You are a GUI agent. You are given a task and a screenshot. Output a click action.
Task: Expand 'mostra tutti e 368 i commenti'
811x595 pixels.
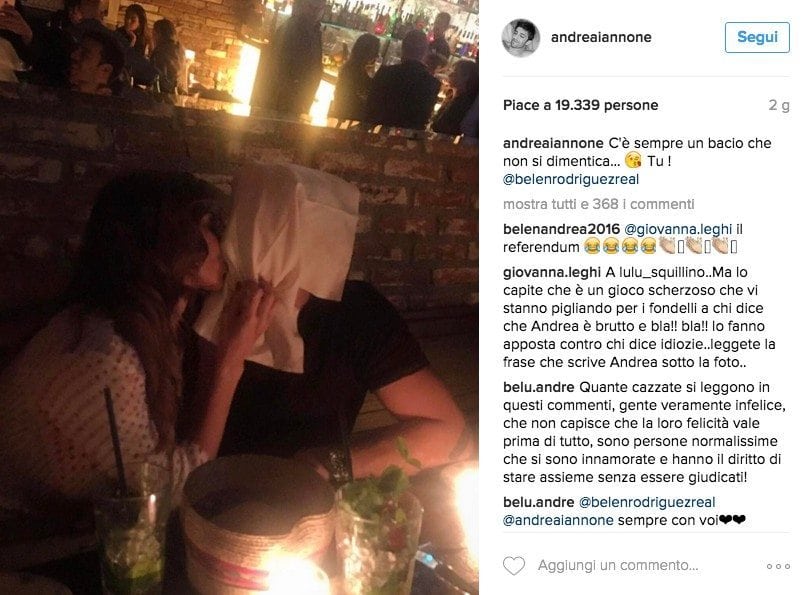coord(598,204)
